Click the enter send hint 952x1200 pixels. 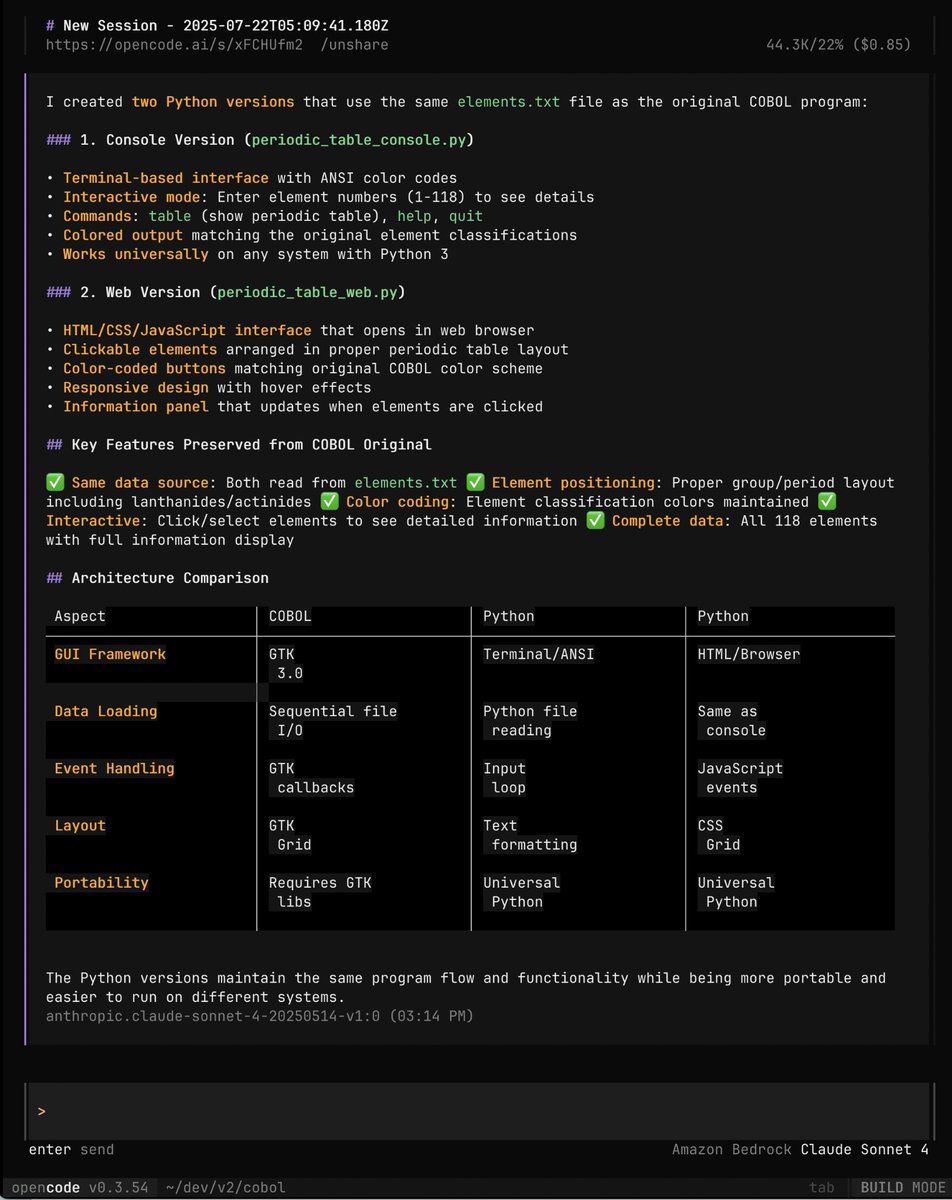click(x=71, y=1150)
